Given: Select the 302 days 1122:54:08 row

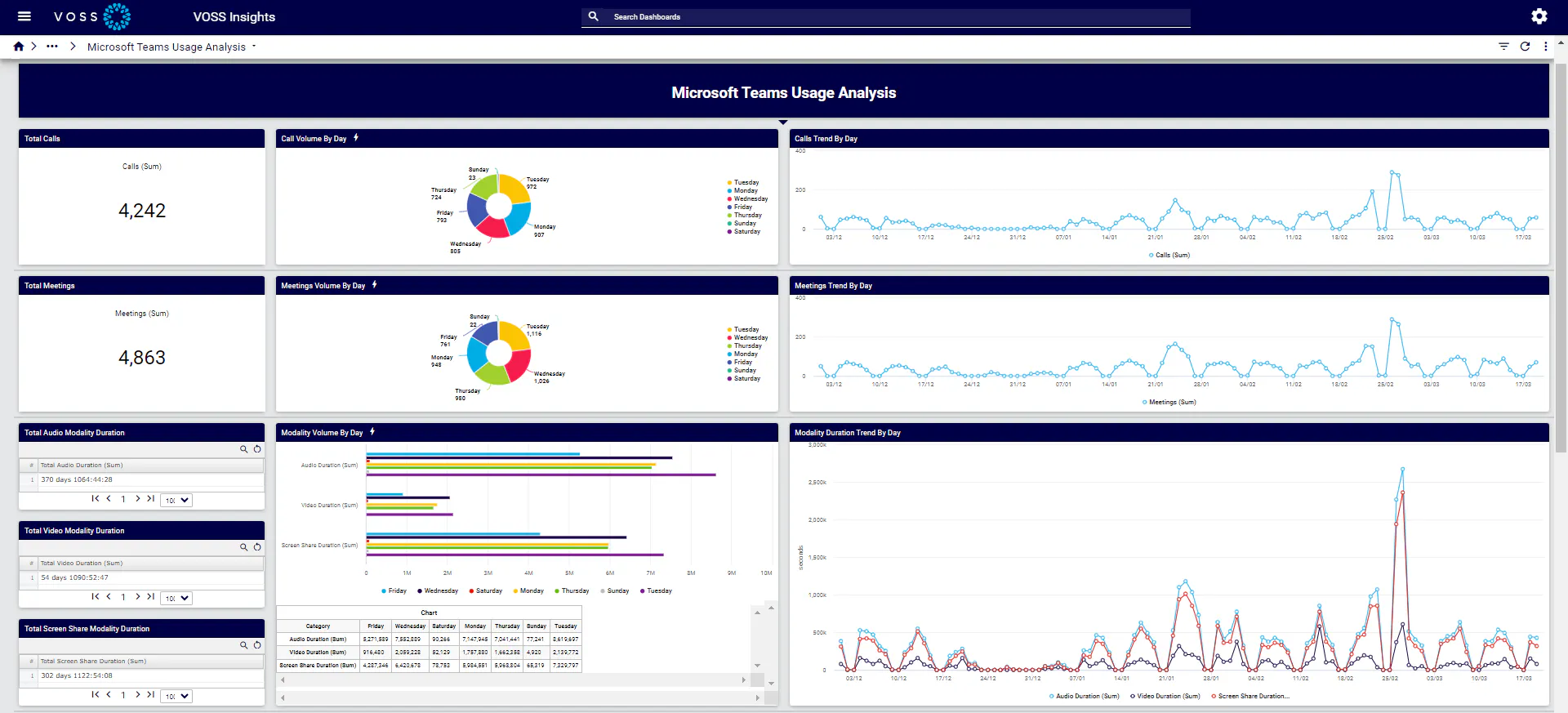Looking at the screenshot, I should (141, 676).
